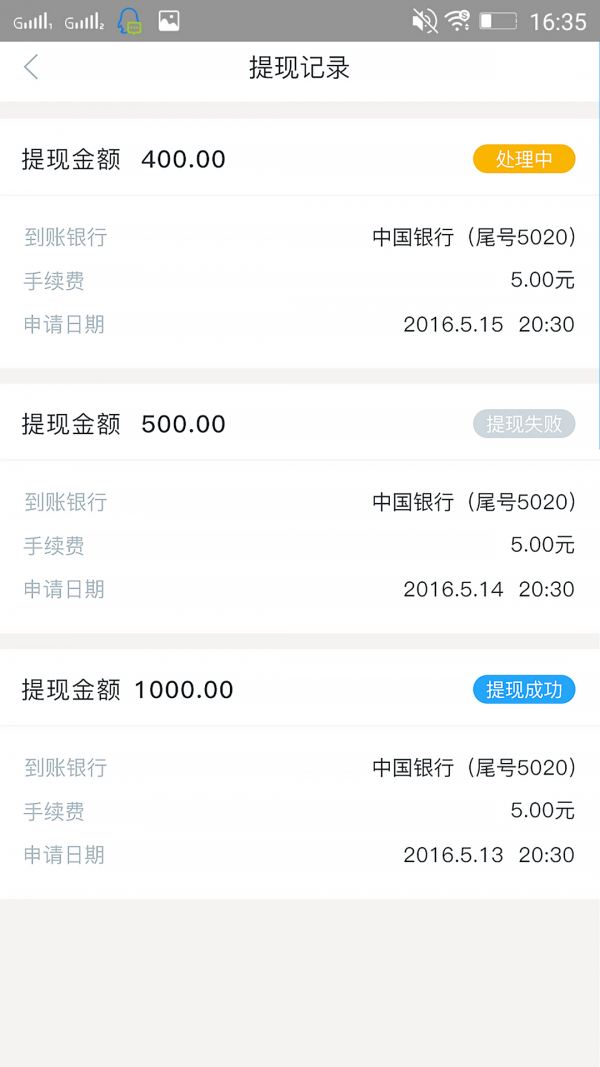Tap the blue headset notification icon
This screenshot has width=600, height=1067.
click(x=129, y=21)
